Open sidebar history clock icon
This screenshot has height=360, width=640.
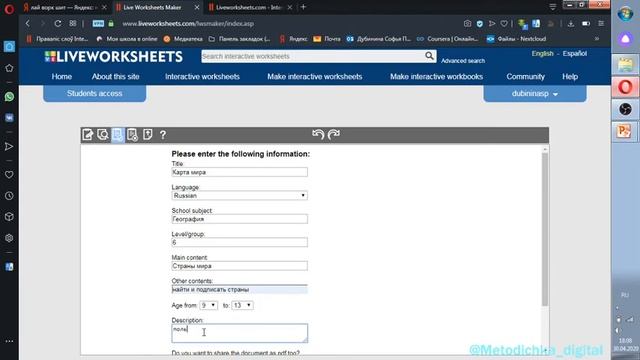coord(9,196)
